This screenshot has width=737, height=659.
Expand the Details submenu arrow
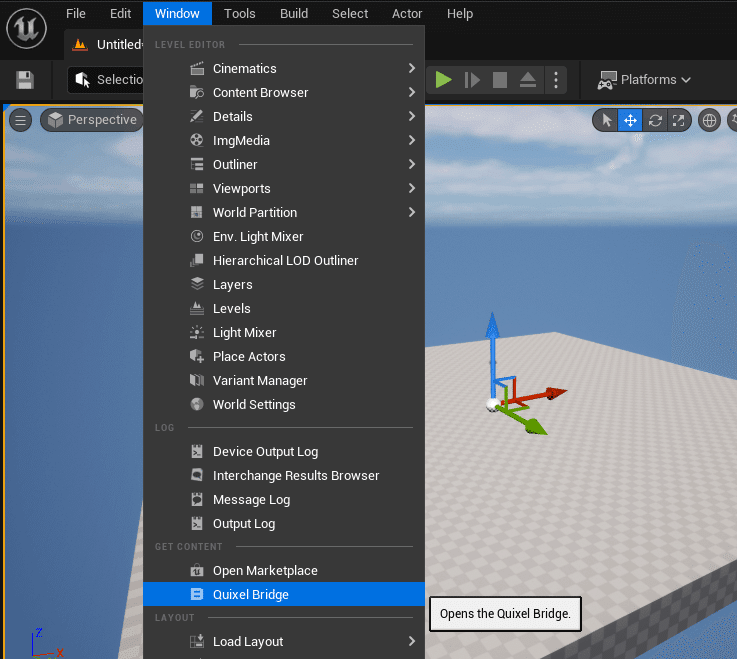coord(412,116)
